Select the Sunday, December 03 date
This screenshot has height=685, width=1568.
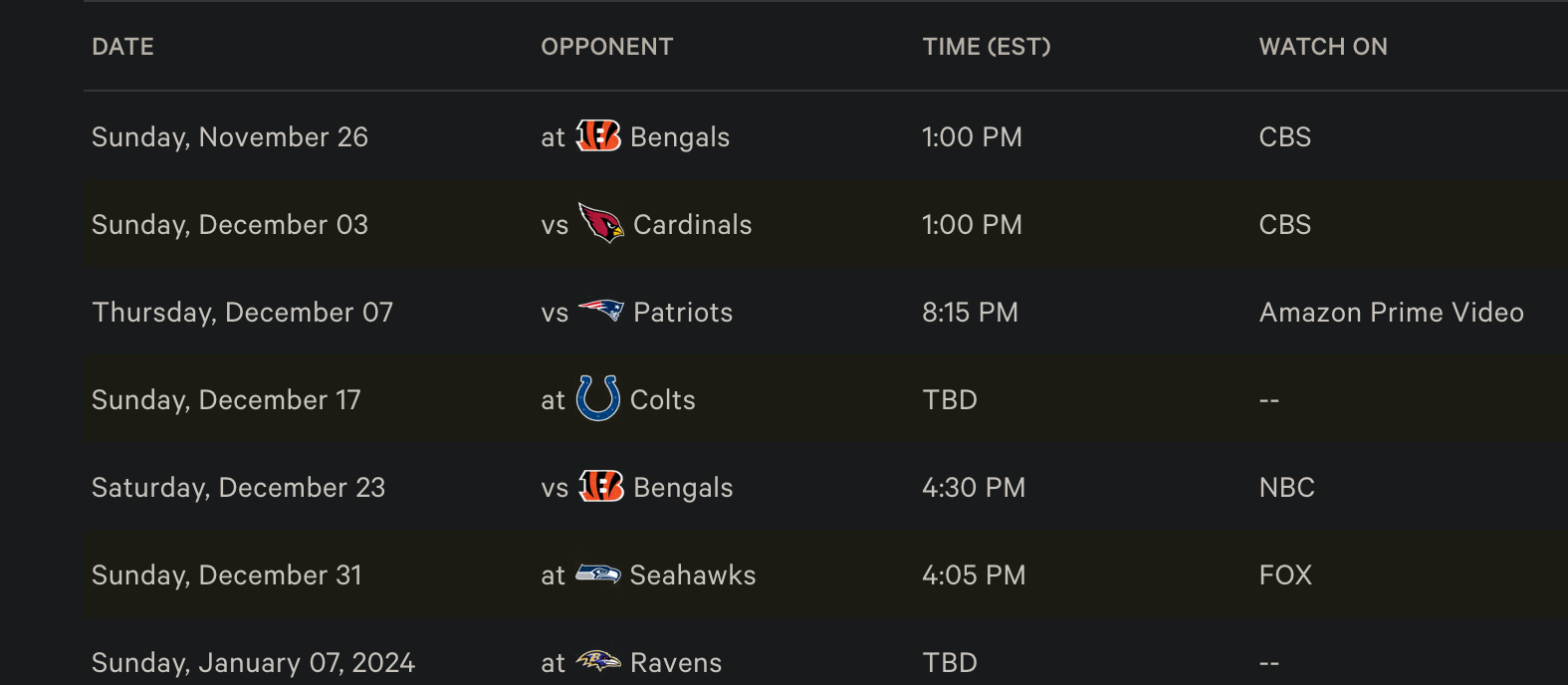click(x=230, y=225)
